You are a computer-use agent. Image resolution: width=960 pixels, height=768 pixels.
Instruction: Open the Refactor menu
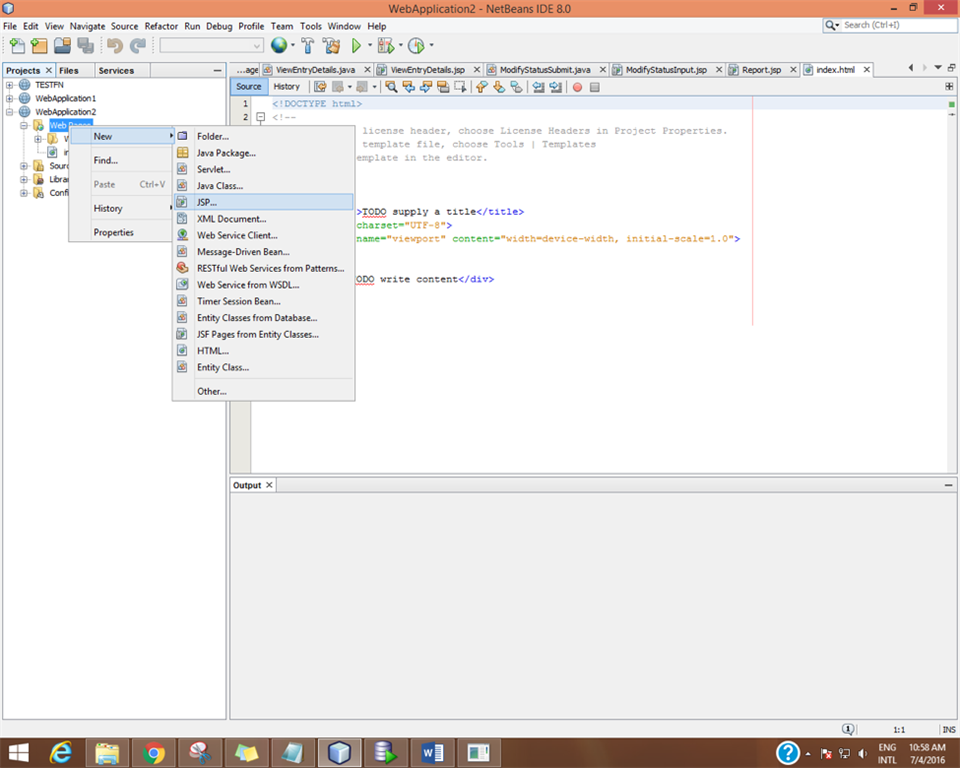(160, 26)
